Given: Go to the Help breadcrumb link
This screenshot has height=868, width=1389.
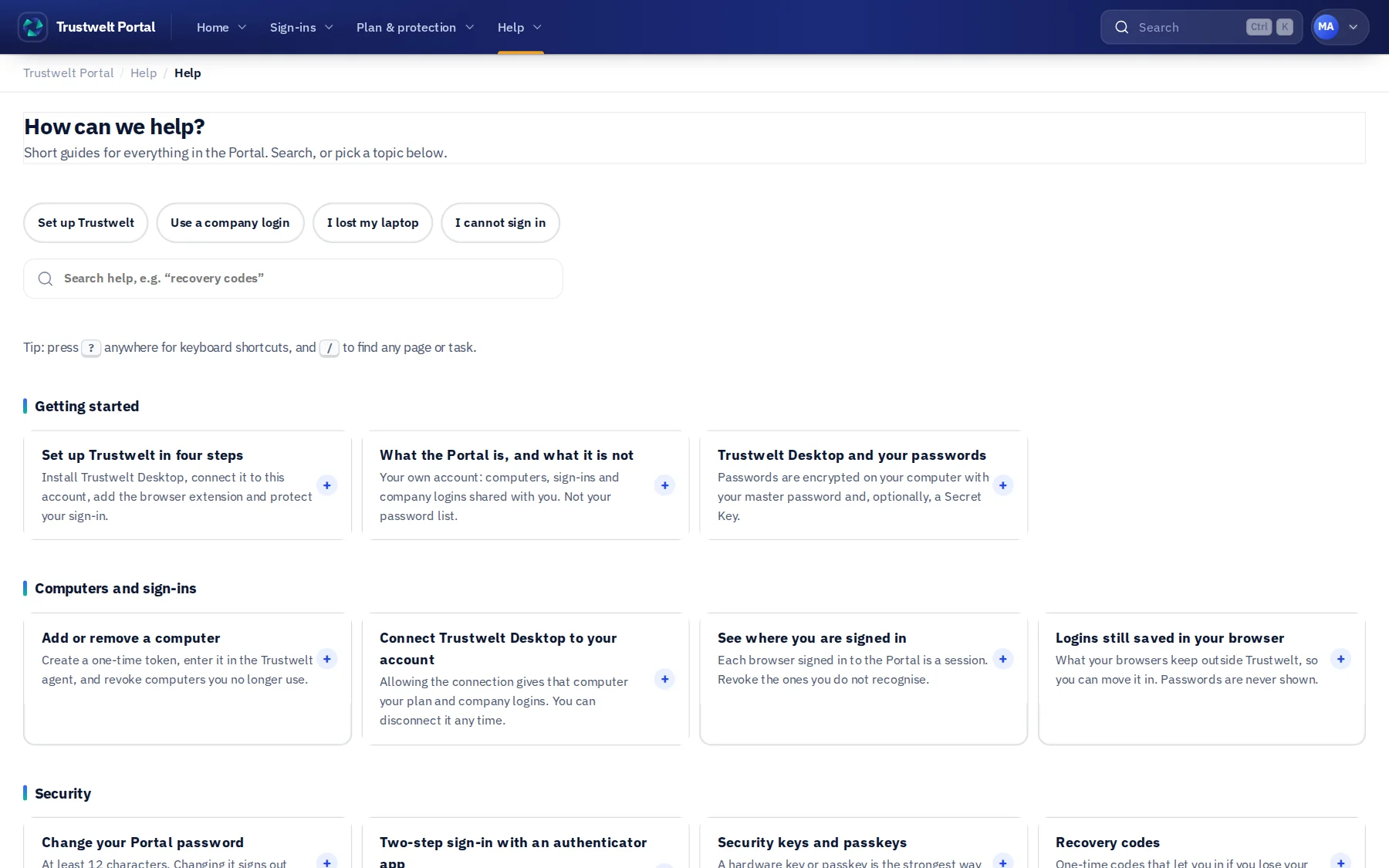Looking at the screenshot, I should (x=144, y=73).
